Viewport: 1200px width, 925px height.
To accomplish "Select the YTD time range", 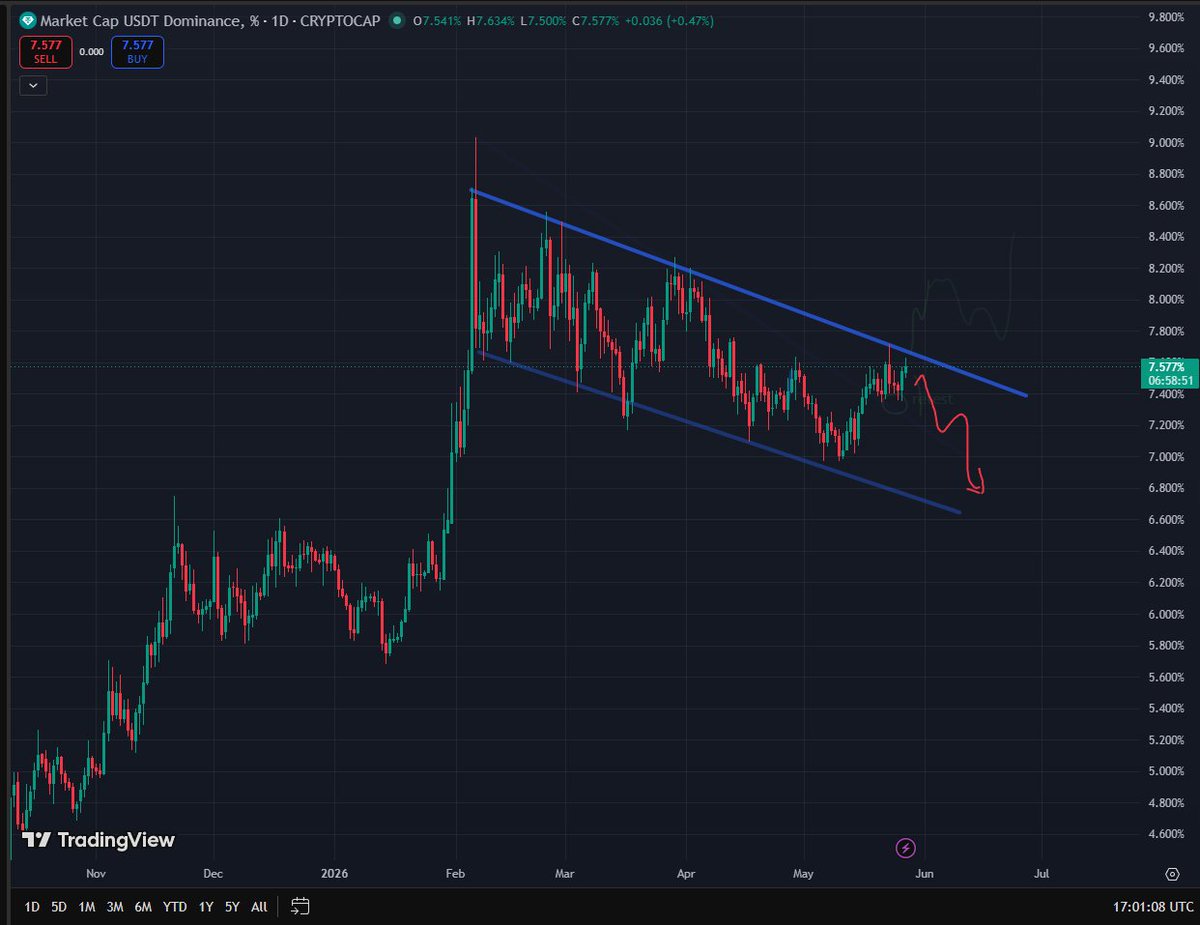I will coord(175,907).
